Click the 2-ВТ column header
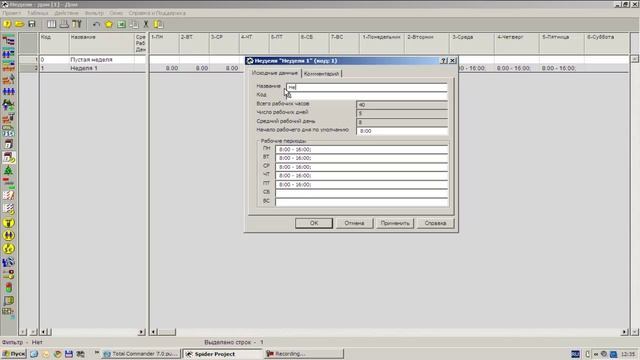Image resolution: width=640 pixels, height=360 pixels. (194, 43)
